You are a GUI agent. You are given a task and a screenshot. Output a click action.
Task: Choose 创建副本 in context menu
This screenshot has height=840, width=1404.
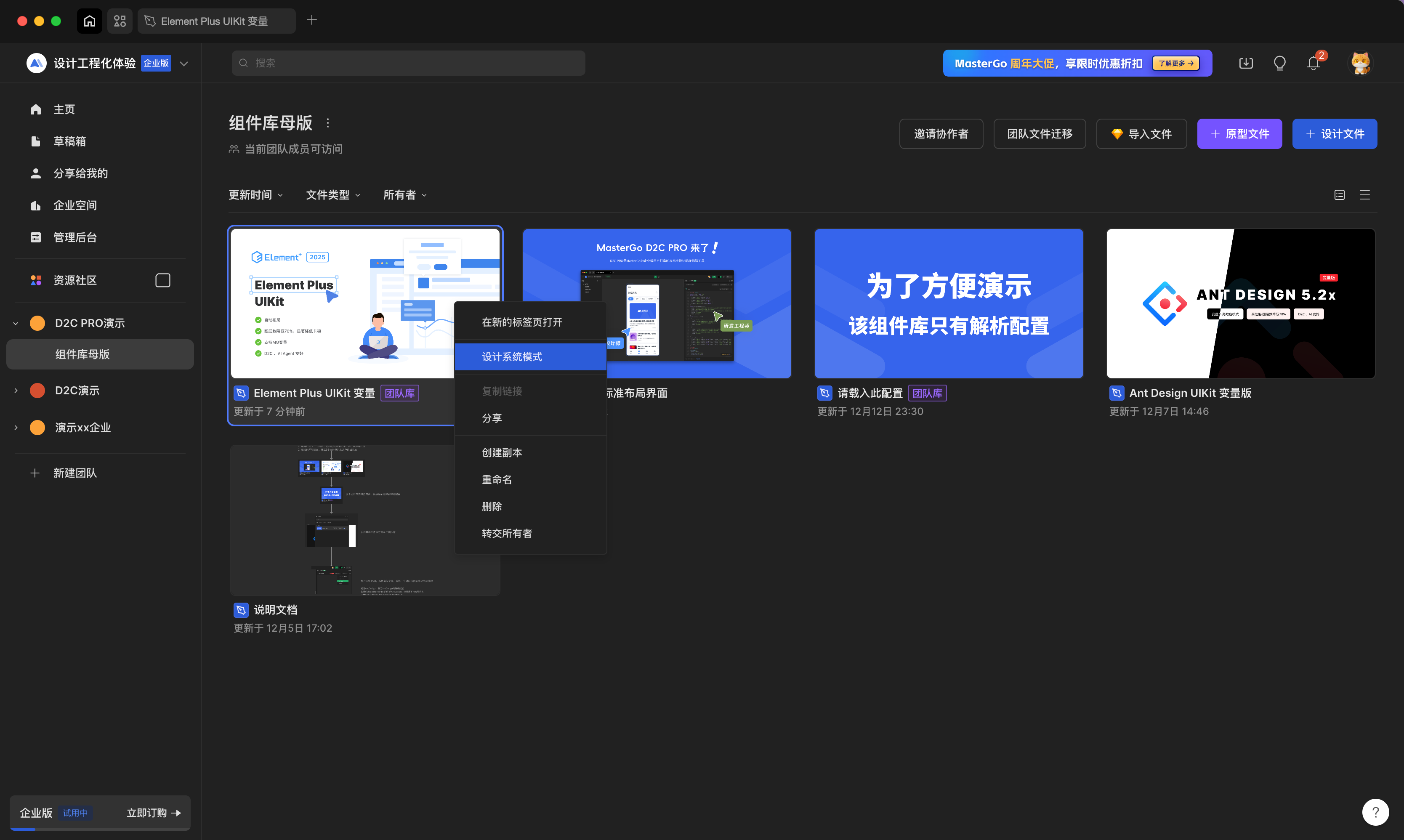(x=530, y=453)
